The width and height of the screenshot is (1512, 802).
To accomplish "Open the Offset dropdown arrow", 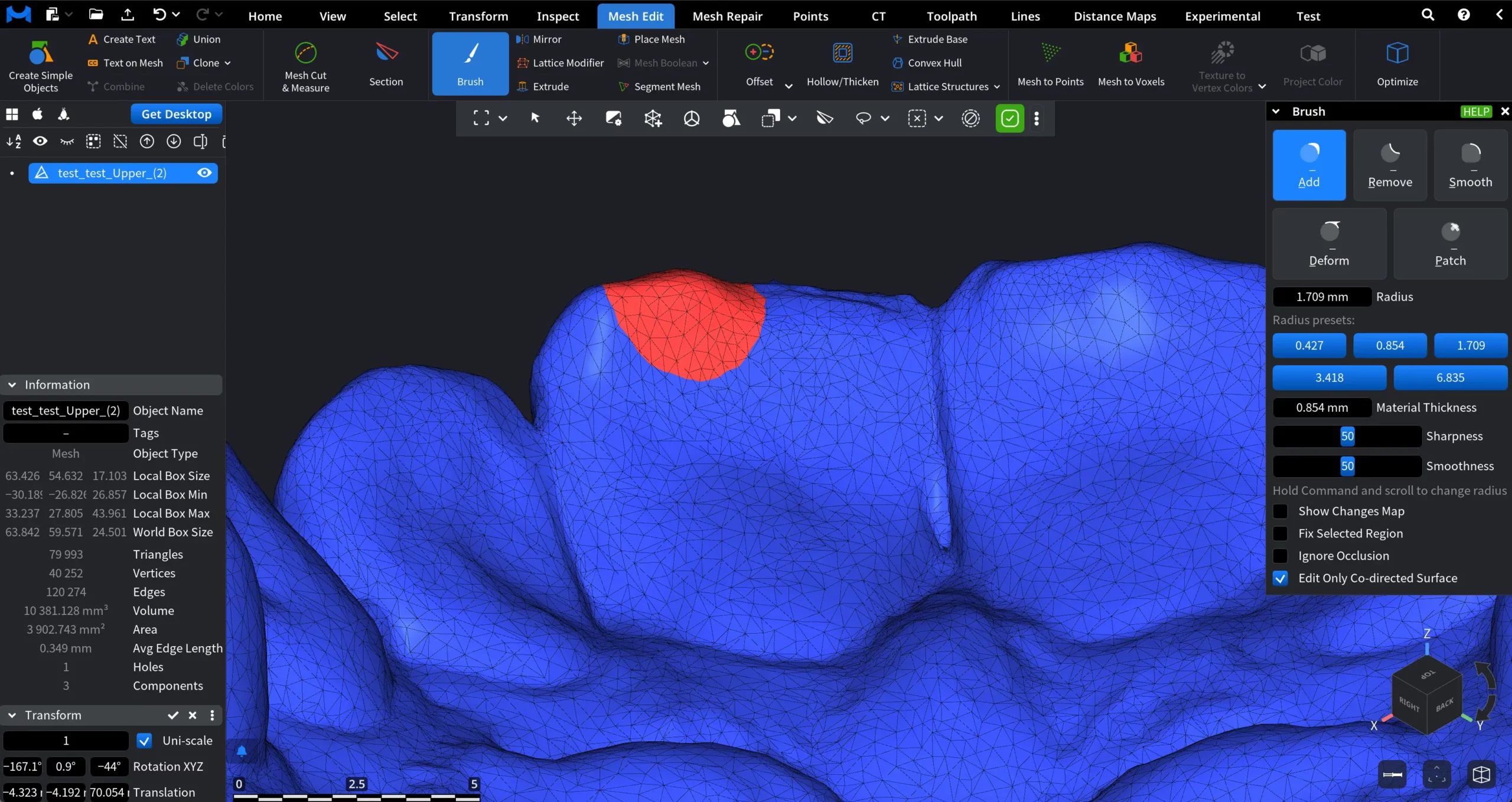I will [790, 85].
